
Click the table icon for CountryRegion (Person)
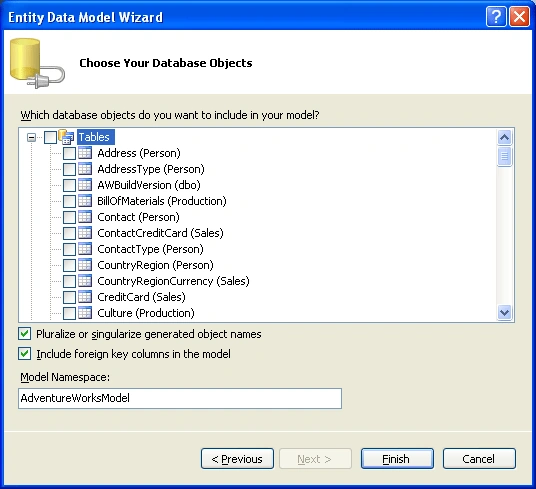click(85, 265)
